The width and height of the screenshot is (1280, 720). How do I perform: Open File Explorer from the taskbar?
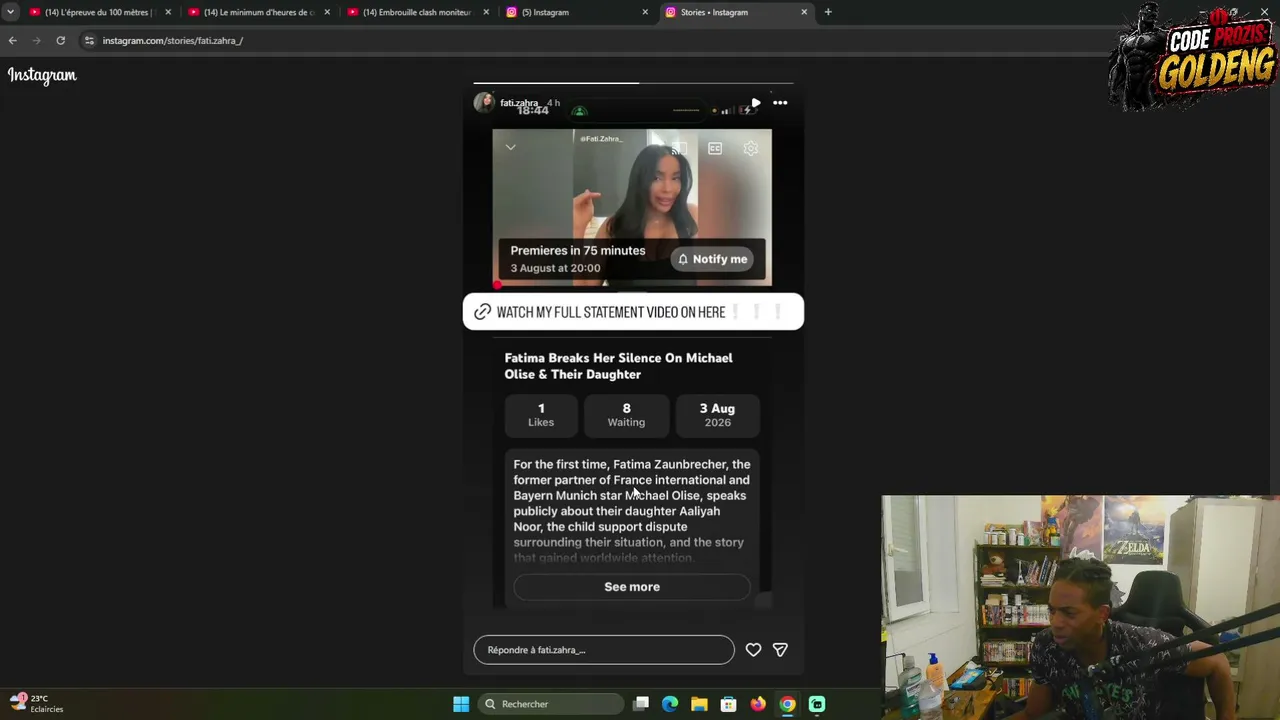pyautogui.click(x=699, y=704)
